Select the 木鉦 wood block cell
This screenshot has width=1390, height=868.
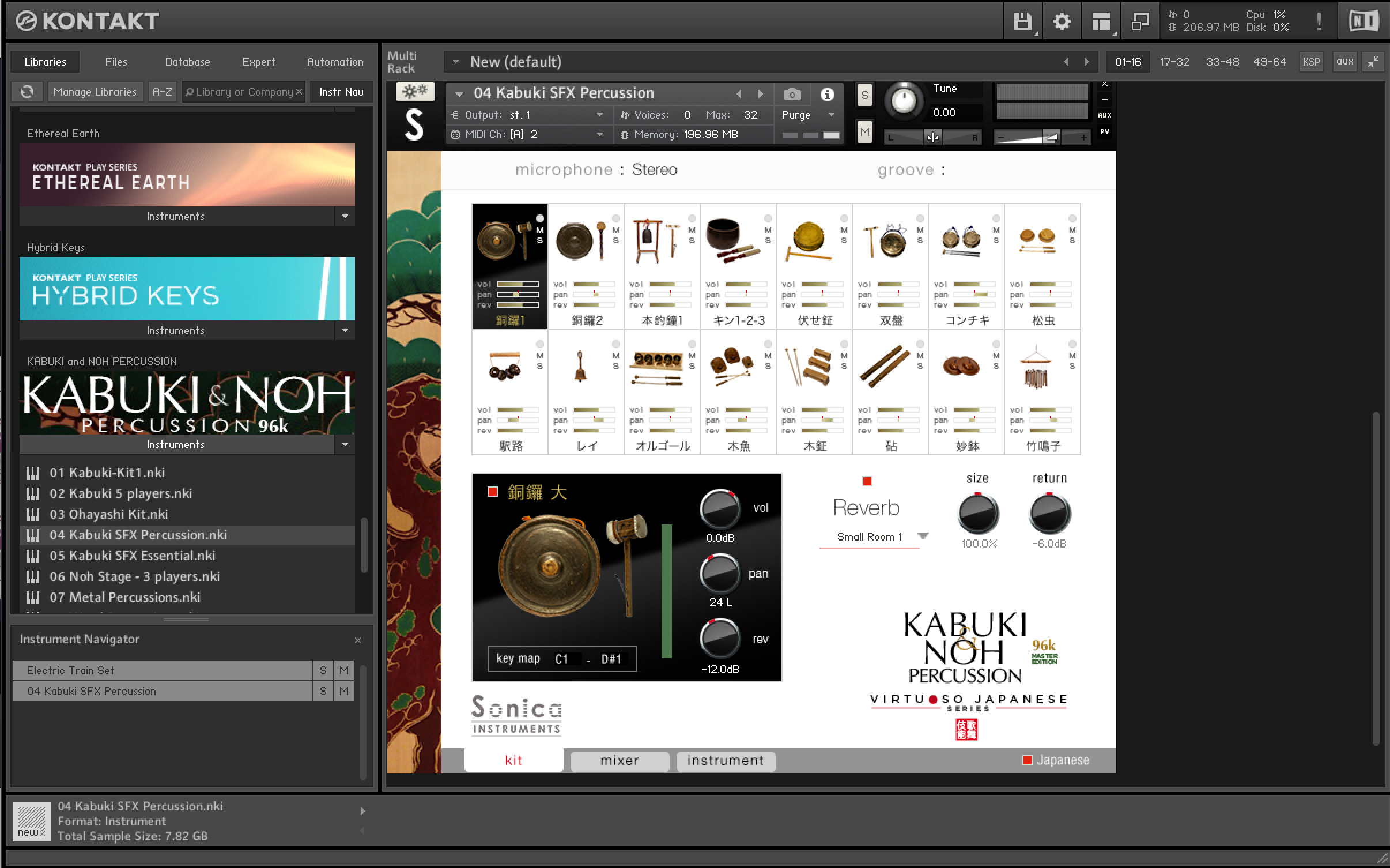(x=814, y=392)
